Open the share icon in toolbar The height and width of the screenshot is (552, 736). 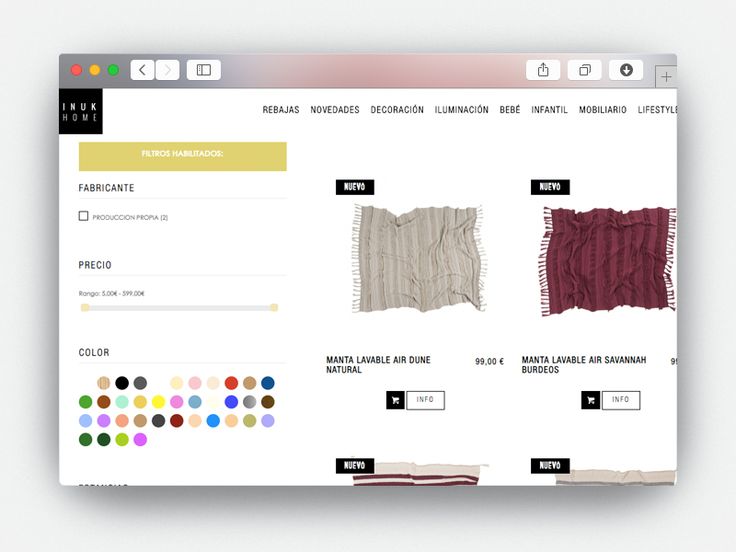pyautogui.click(x=543, y=70)
